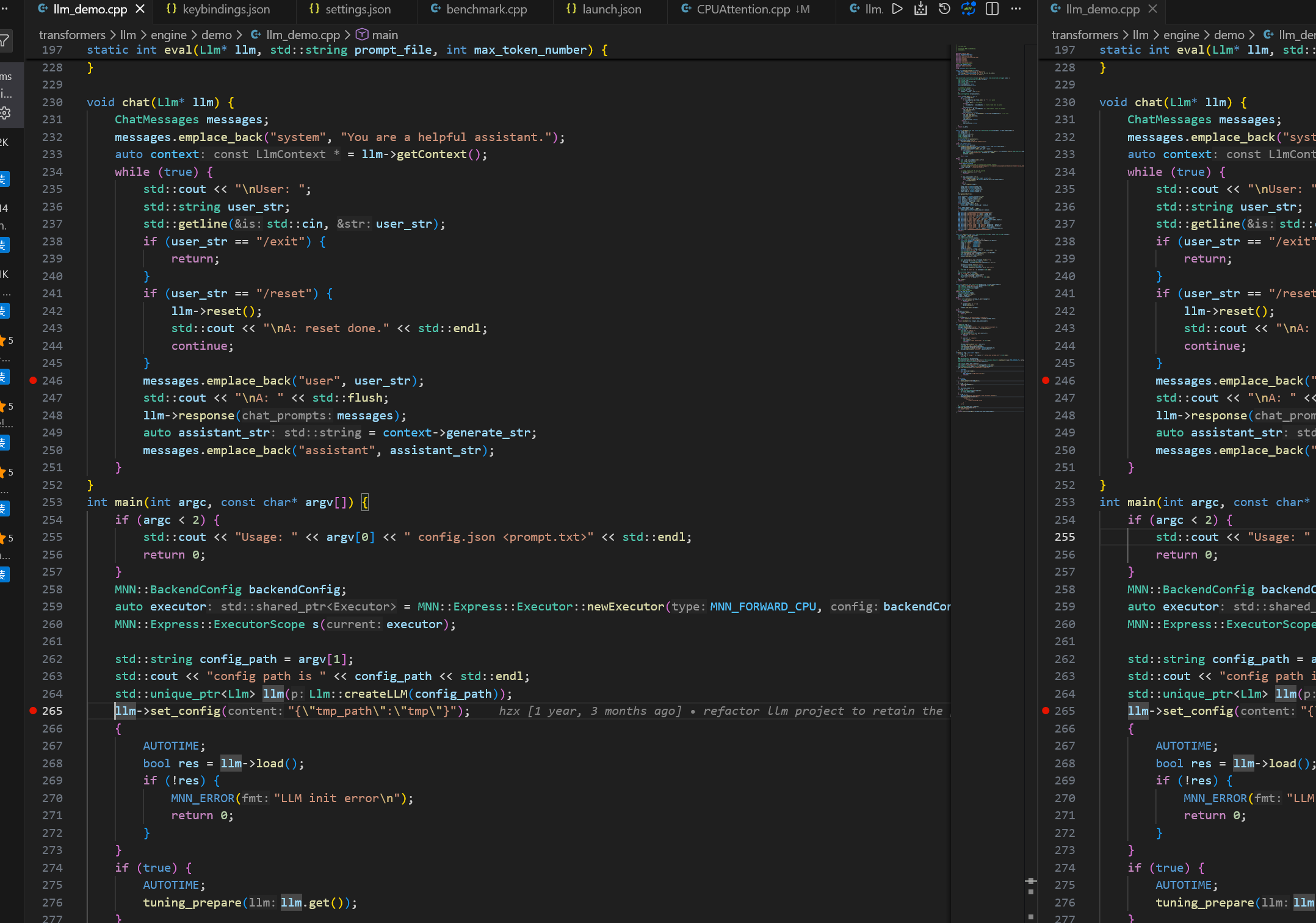Click the Run file play icon
This screenshot has height=923, width=1316.
[897, 9]
